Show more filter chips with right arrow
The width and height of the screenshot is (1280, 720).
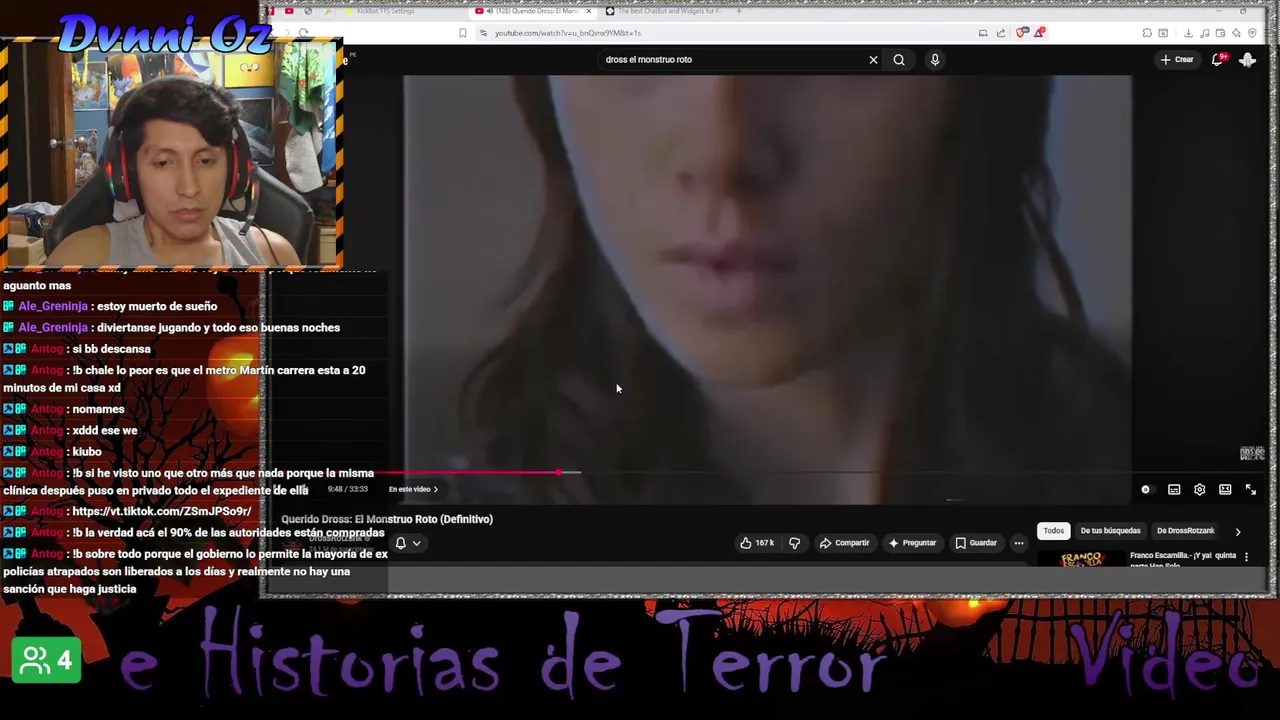coord(1238,531)
